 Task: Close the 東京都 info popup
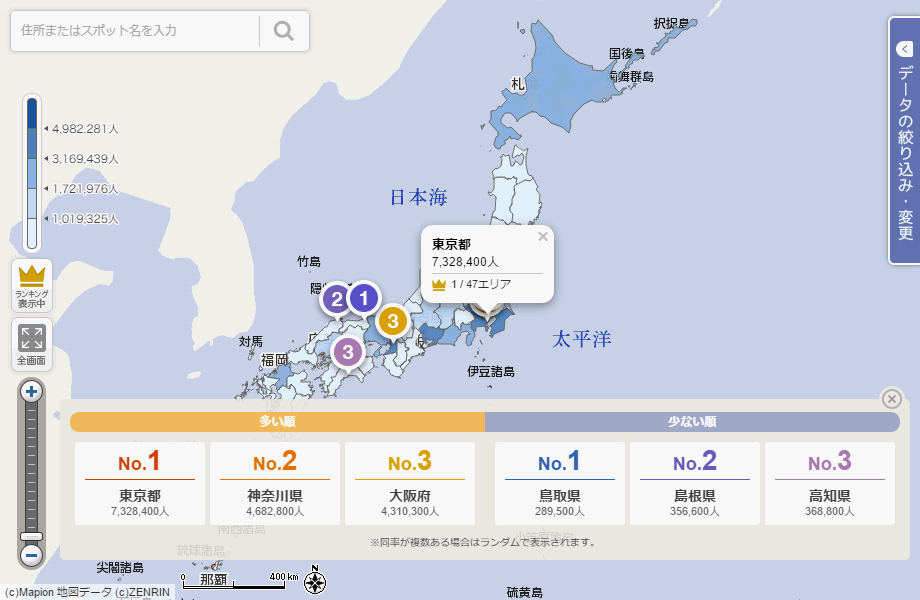point(543,237)
